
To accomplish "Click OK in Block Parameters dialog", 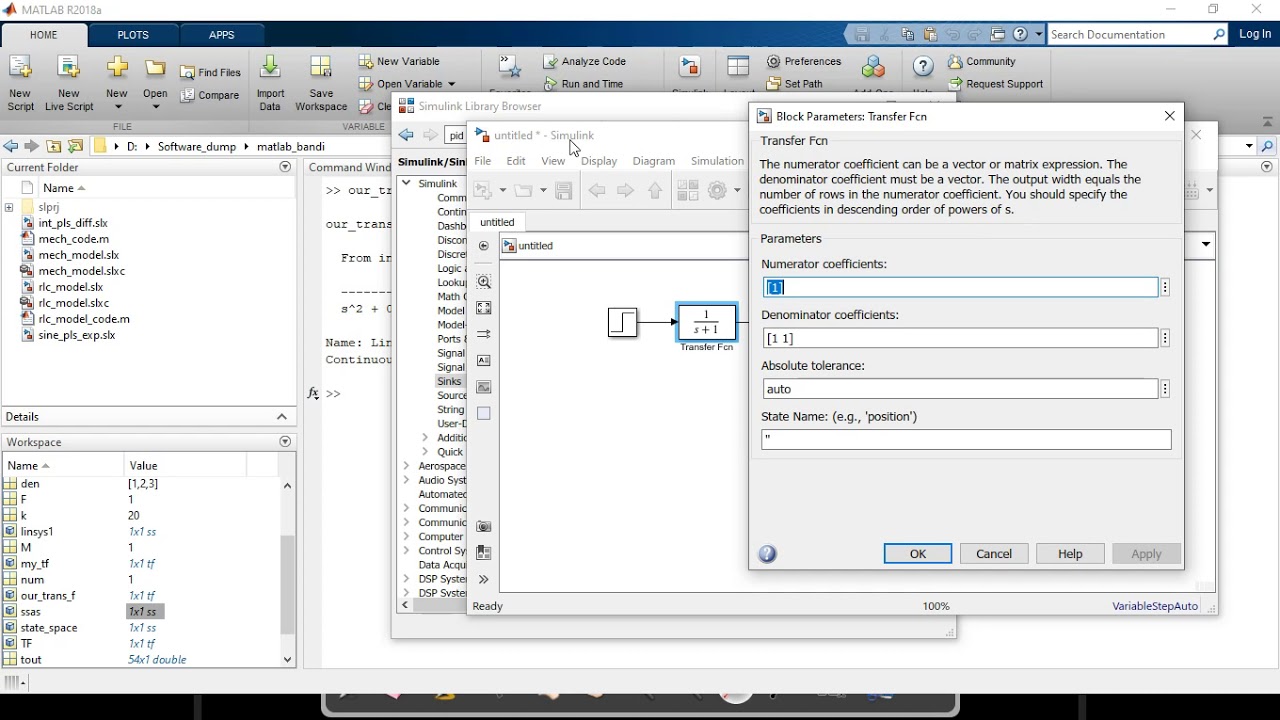I will click(918, 554).
